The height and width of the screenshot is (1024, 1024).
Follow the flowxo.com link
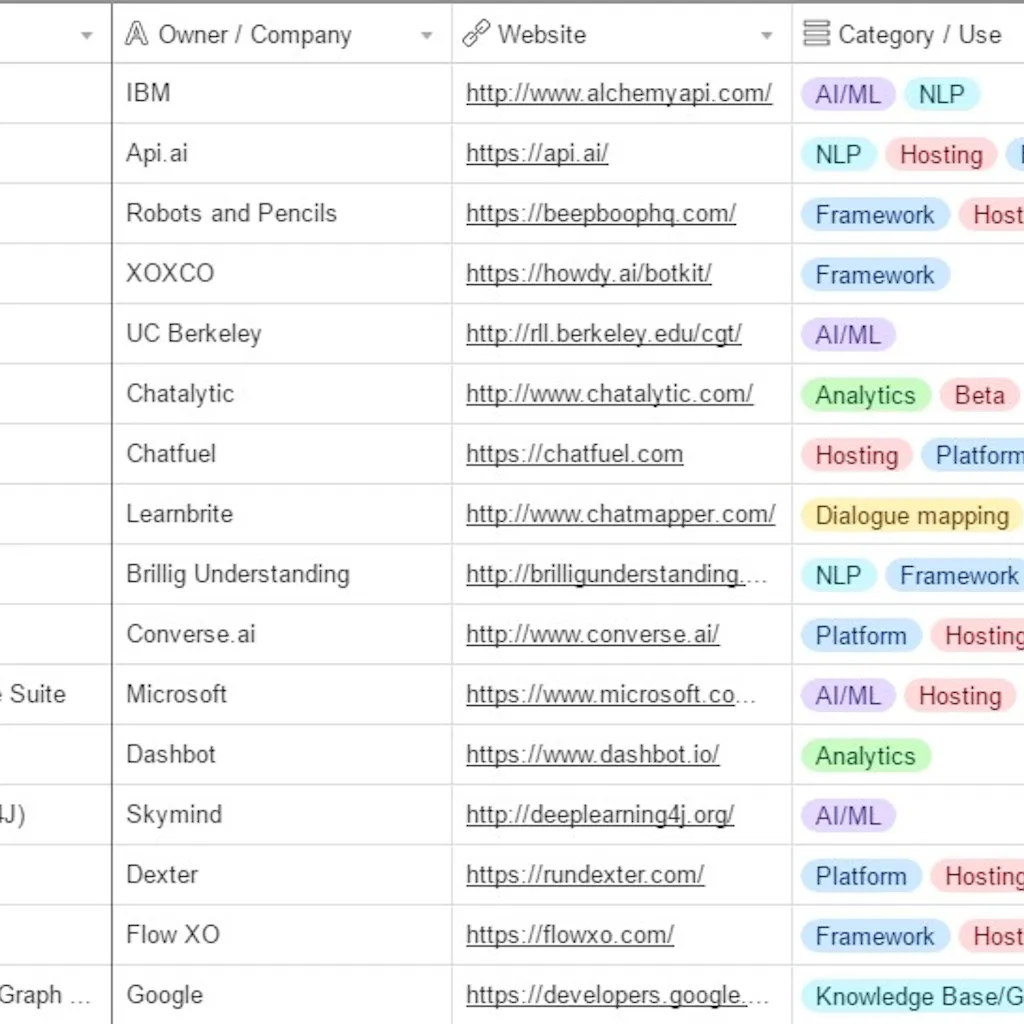[570, 934]
